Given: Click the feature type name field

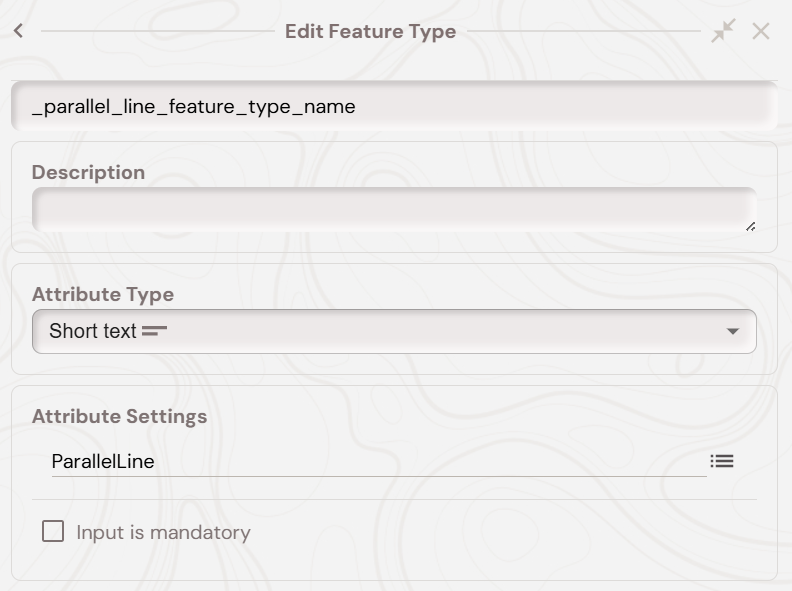Looking at the screenshot, I should (x=394, y=106).
